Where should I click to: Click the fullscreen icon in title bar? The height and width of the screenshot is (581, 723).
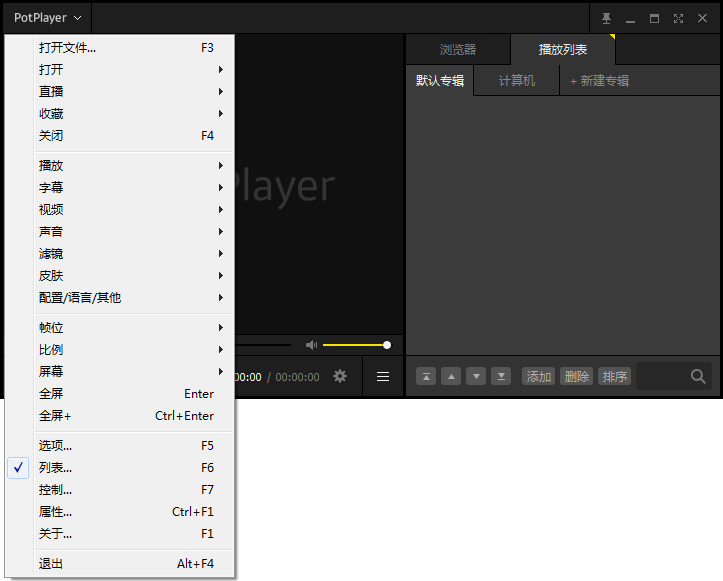(x=678, y=18)
